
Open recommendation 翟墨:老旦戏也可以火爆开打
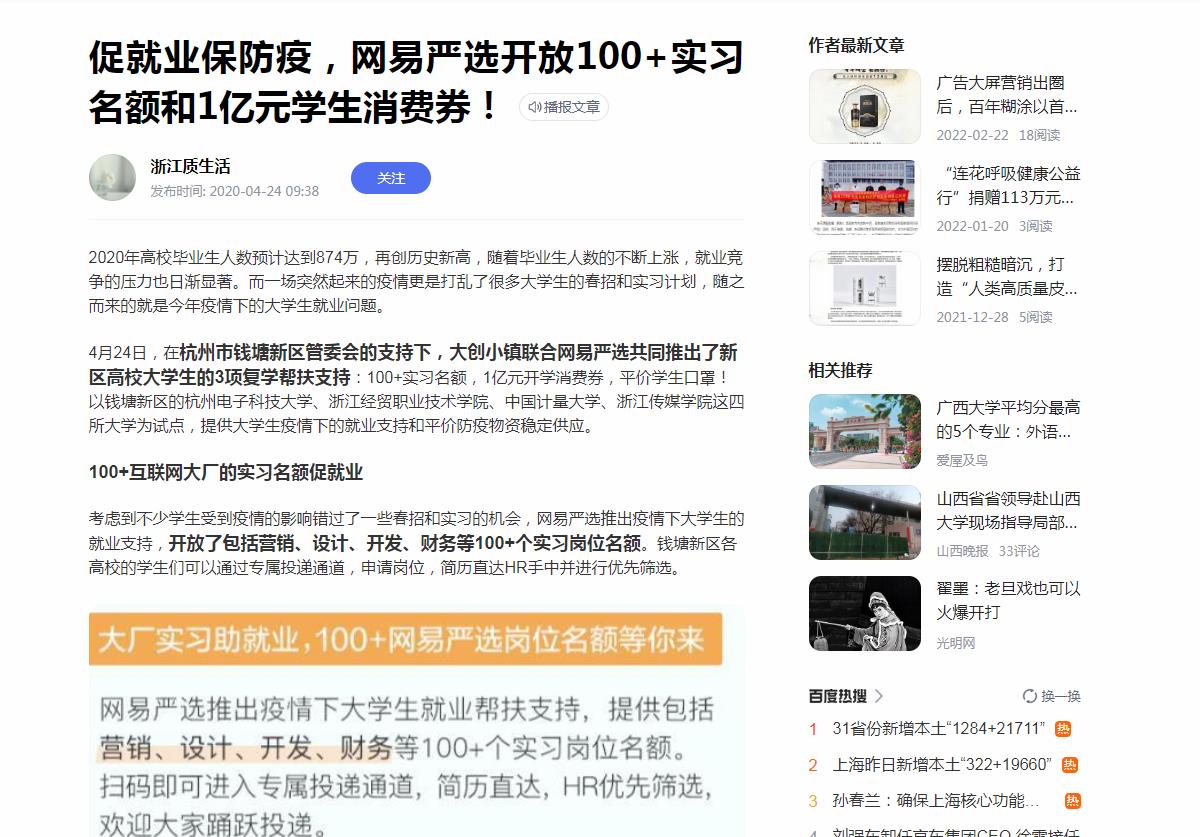point(1008,600)
